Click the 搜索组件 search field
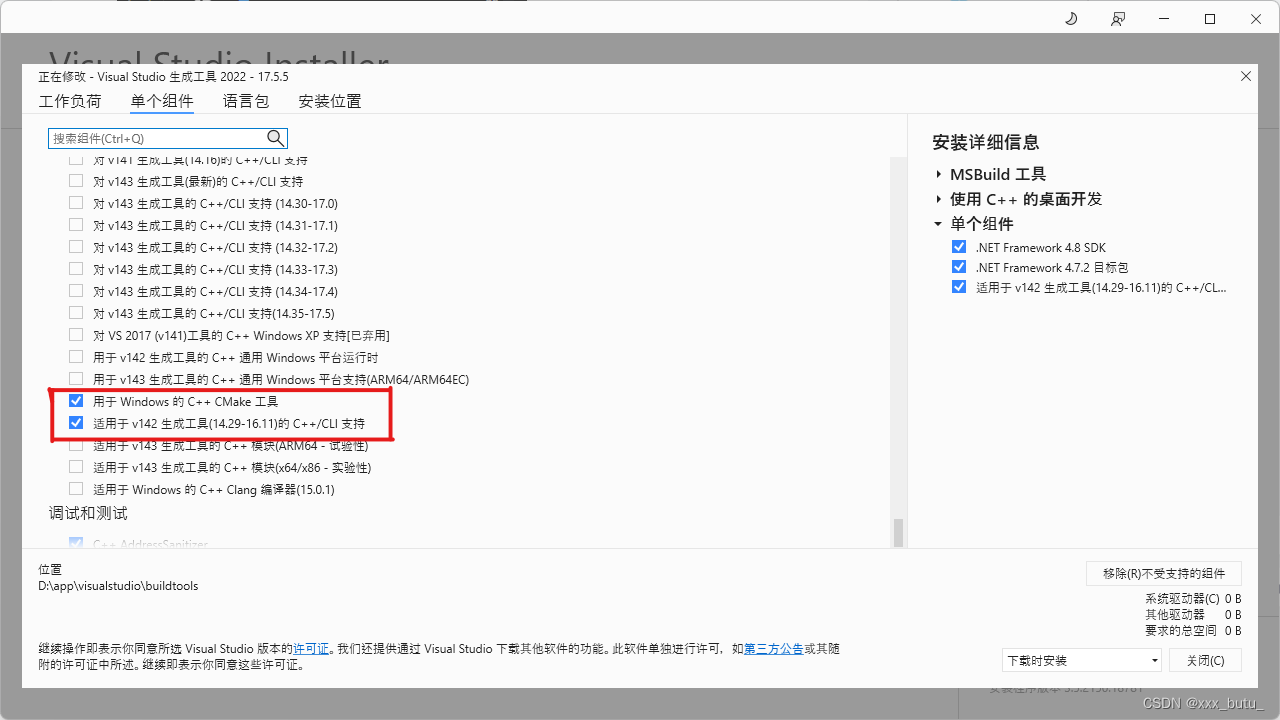This screenshot has height=720, width=1280. (x=150, y=138)
